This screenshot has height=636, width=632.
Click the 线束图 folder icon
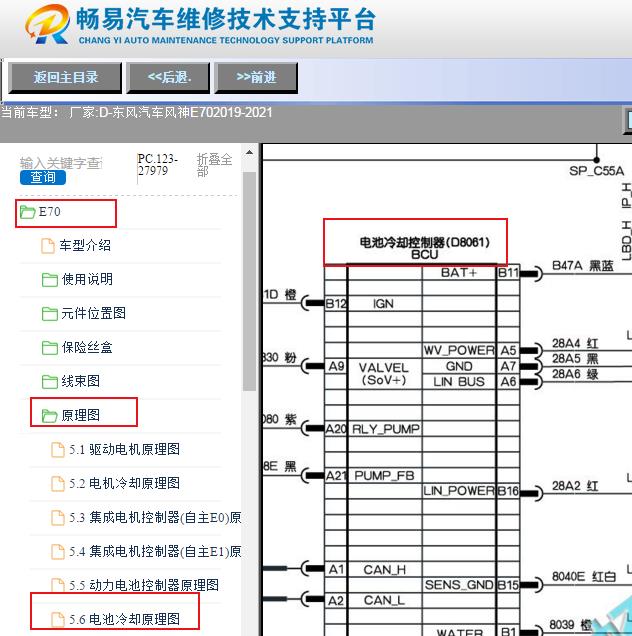pos(49,382)
